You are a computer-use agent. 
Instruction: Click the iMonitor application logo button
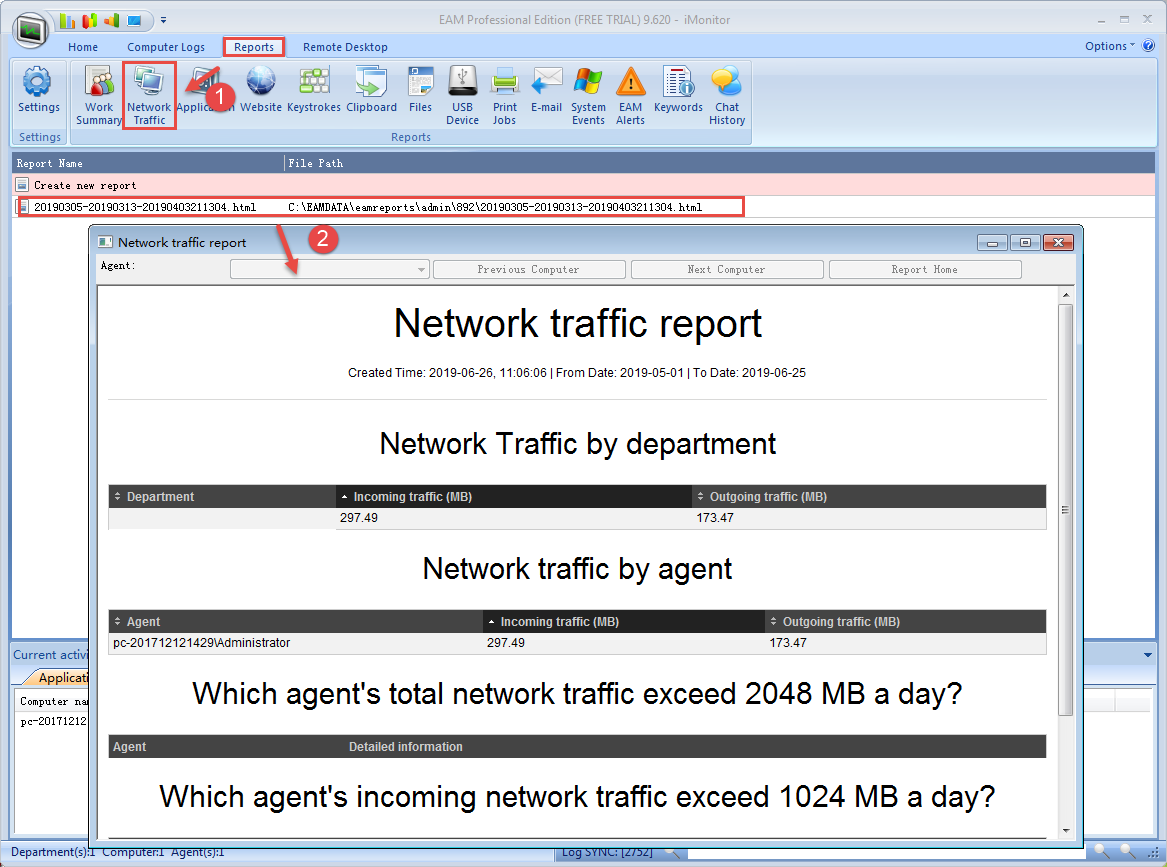click(31, 30)
